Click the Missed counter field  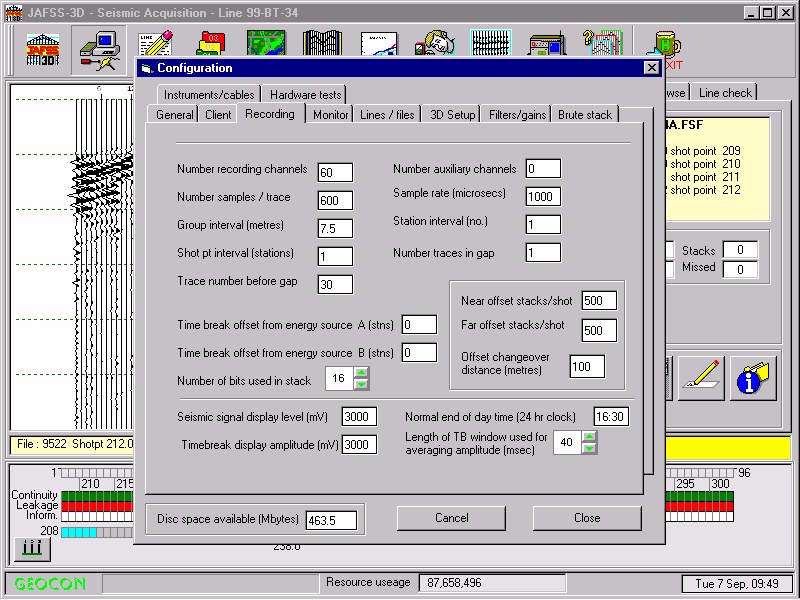point(740,269)
